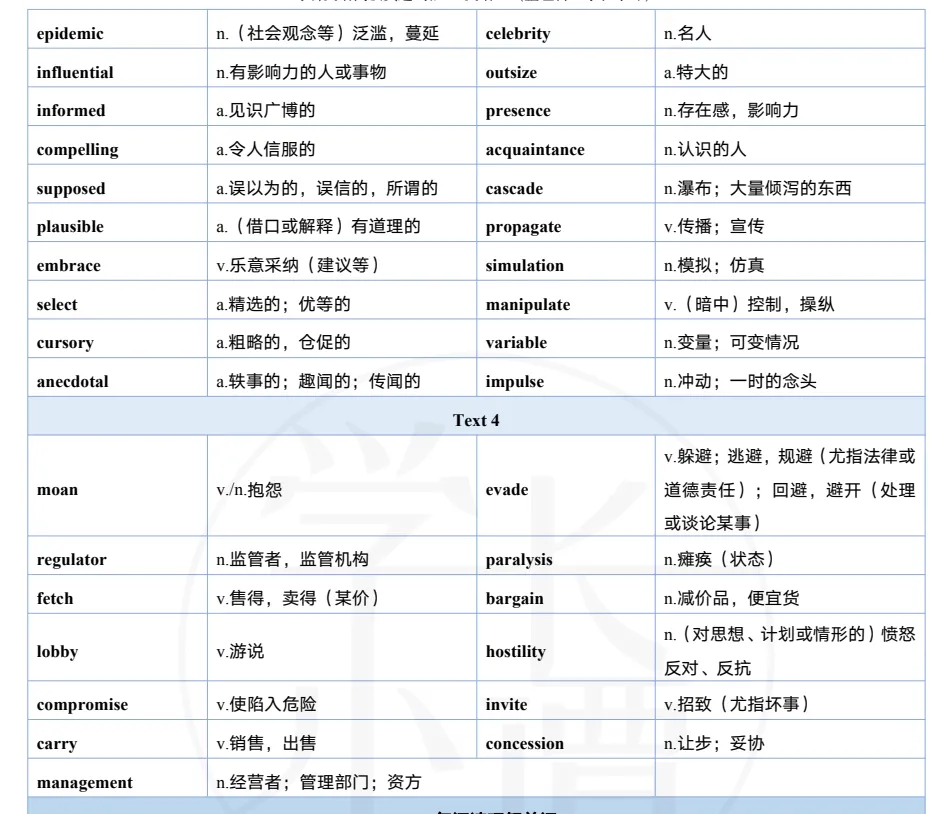The height and width of the screenshot is (814, 937).
Task: Select definition 'v.游说'
Action: 240,651
